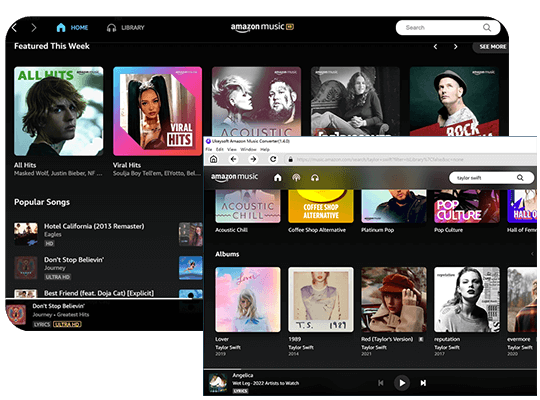This screenshot has height=400, width=540.
Task: Show next Featured This Week items
Action: click(456, 47)
